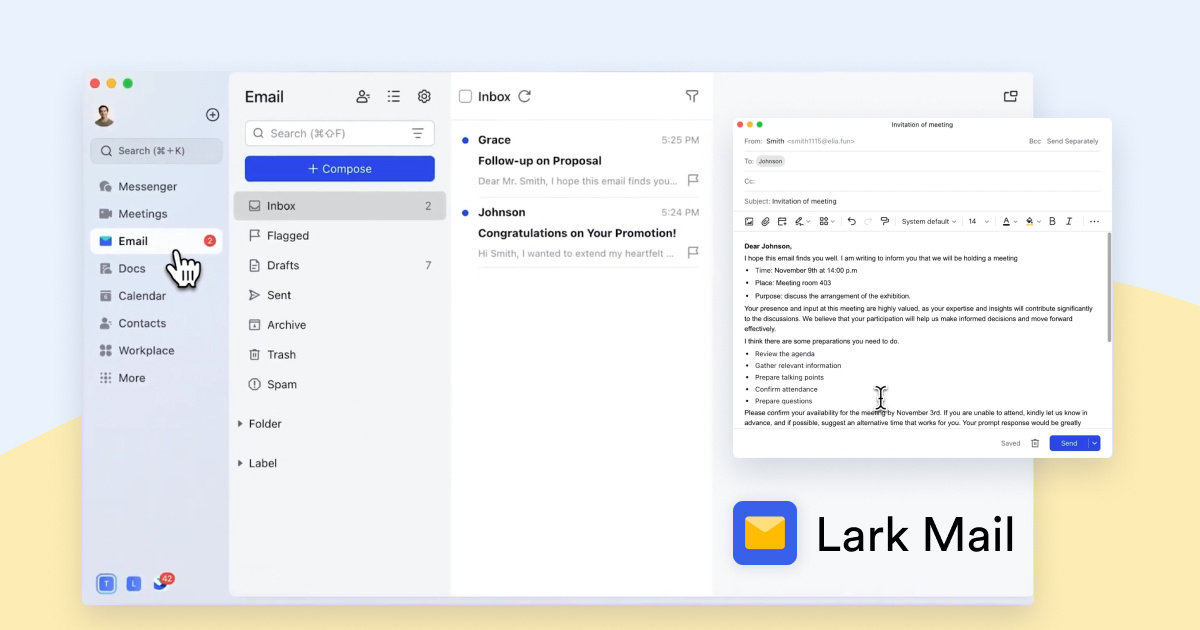
Task: Flag Johnson's congratulations email
Action: (x=694, y=253)
